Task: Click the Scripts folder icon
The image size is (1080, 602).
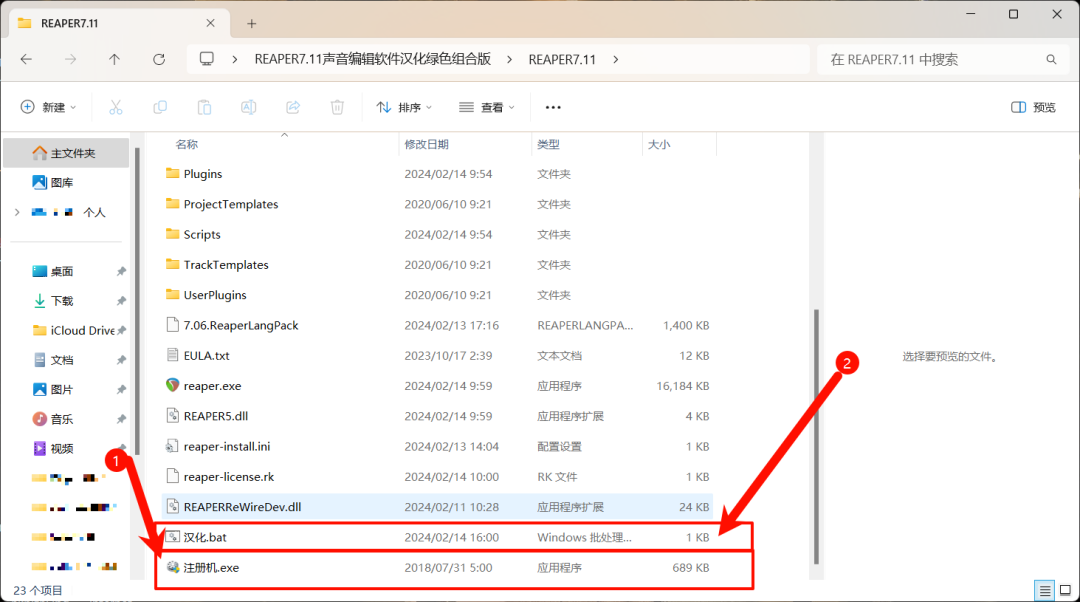Action: pos(173,233)
